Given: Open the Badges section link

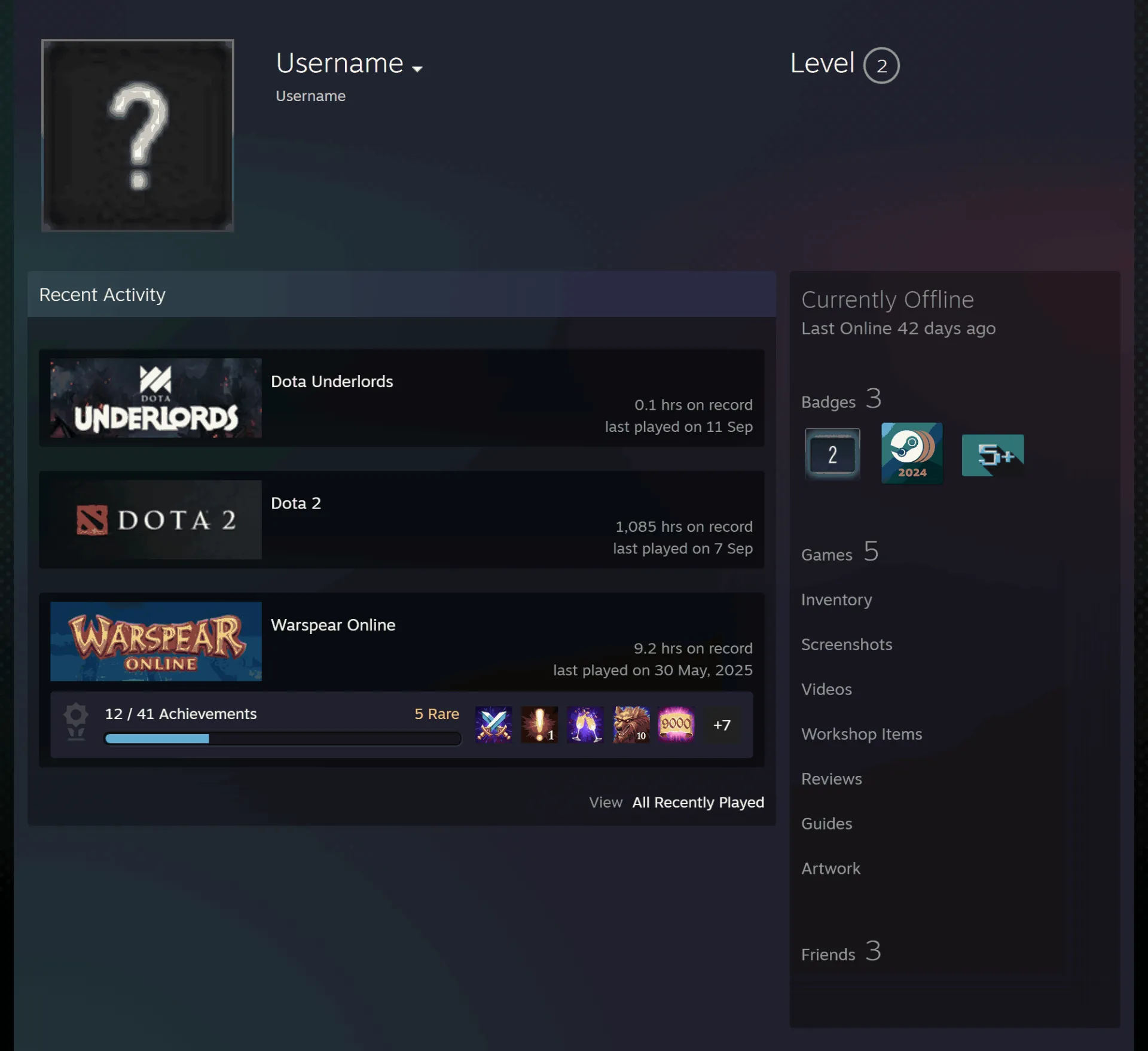Looking at the screenshot, I should [x=841, y=400].
